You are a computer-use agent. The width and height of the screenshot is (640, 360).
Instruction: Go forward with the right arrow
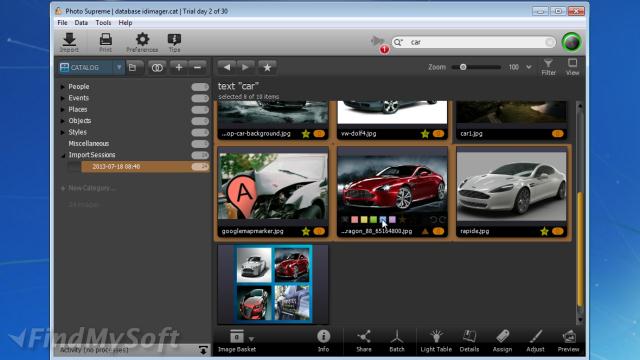(245, 67)
